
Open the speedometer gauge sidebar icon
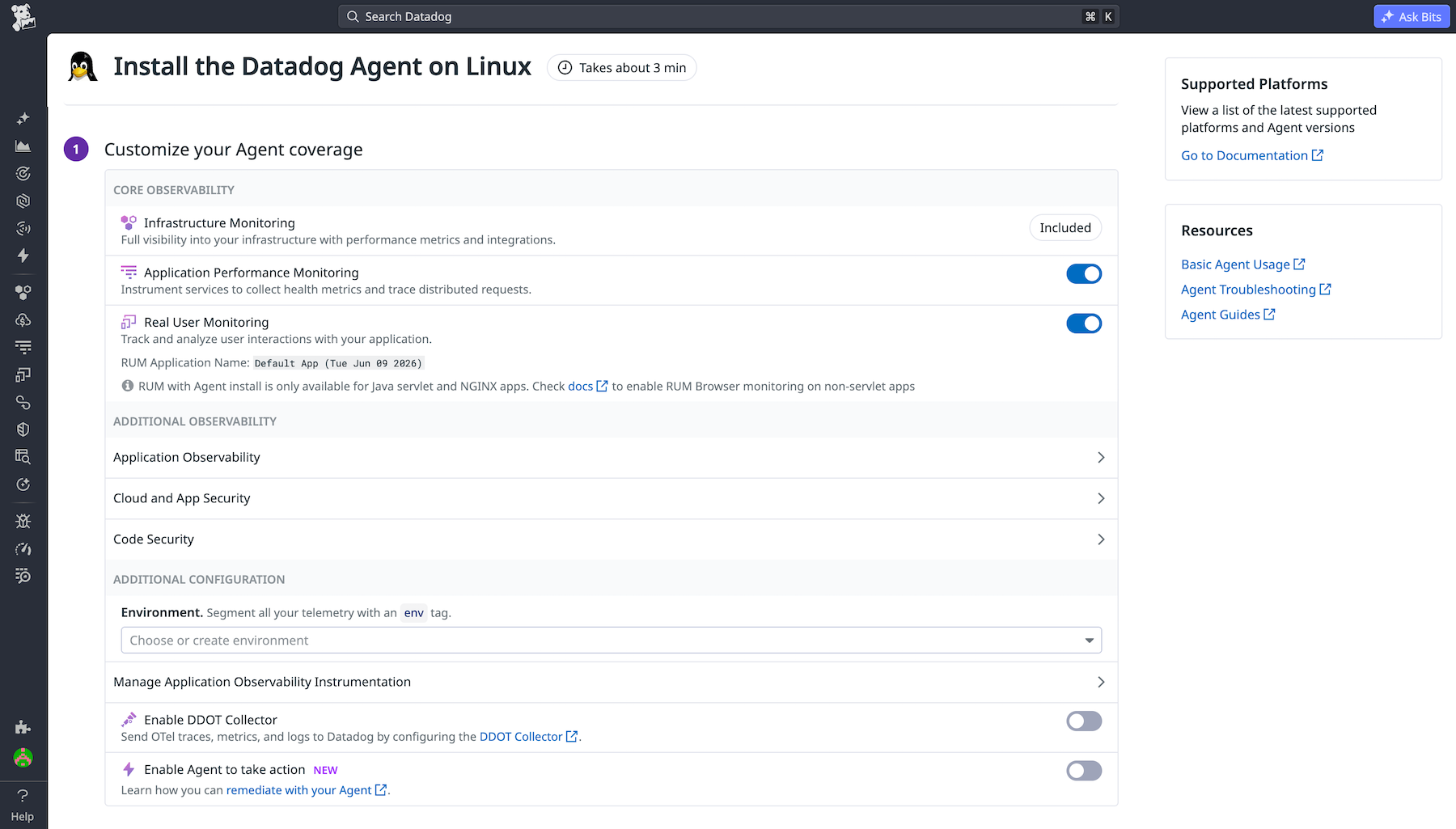click(x=23, y=549)
